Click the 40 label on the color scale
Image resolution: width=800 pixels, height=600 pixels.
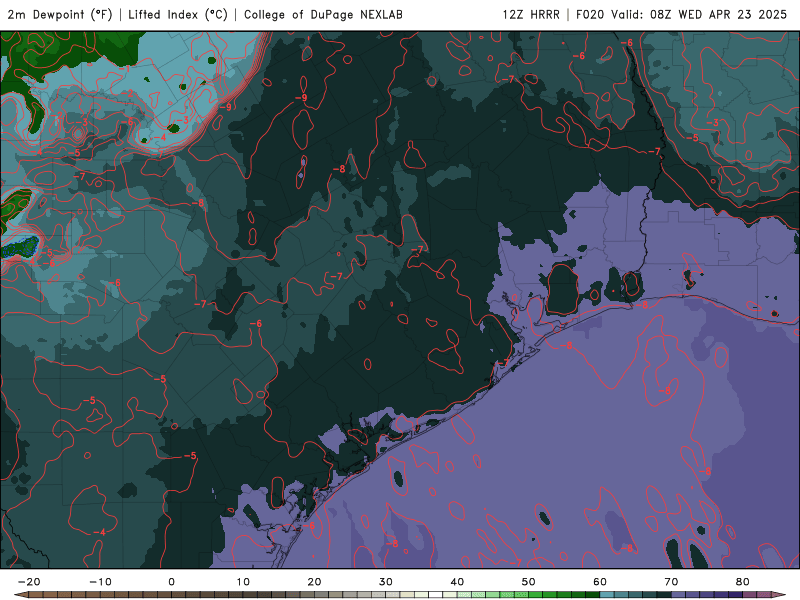point(457,582)
